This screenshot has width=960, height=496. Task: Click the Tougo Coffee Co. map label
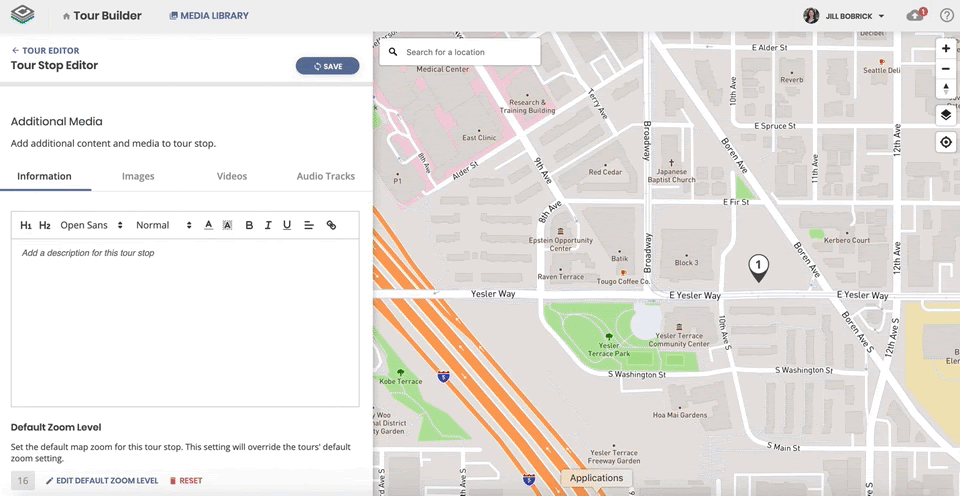pyautogui.click(x=623, y=281)
